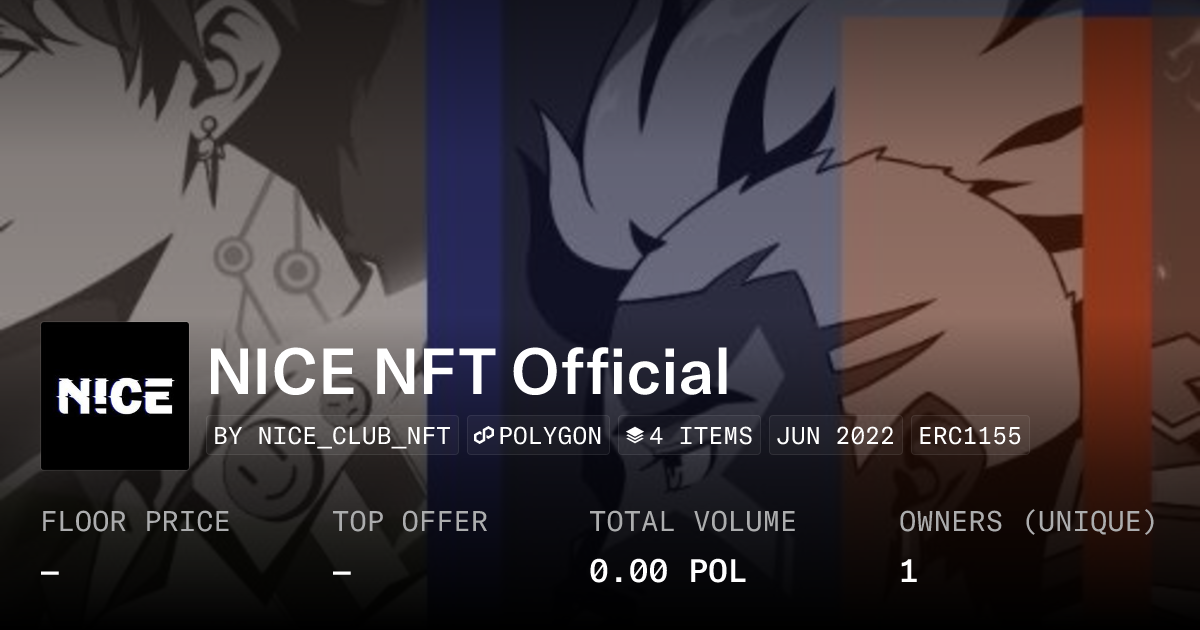
Task: Click the Polygon chain link icon
Action: click(484, 436)
